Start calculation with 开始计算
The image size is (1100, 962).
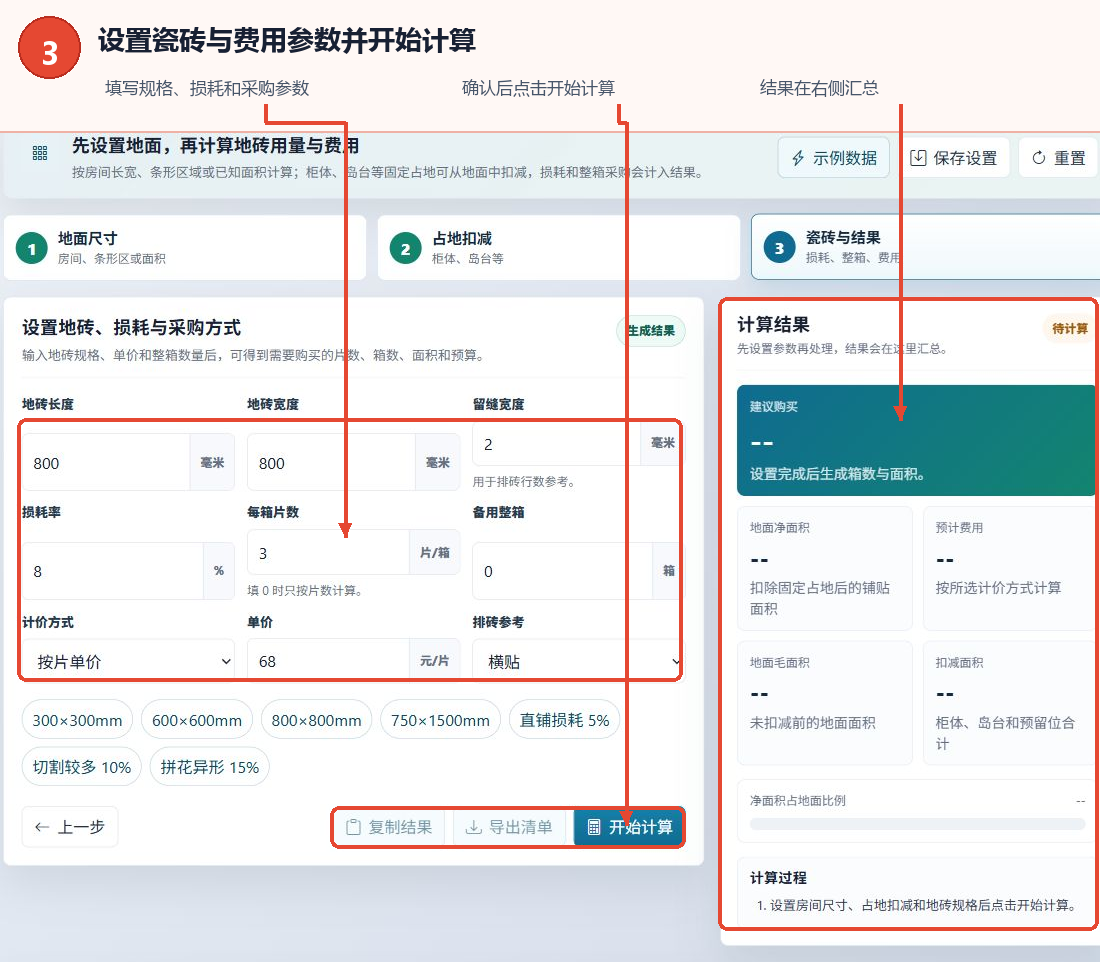(x=629, y=827)
